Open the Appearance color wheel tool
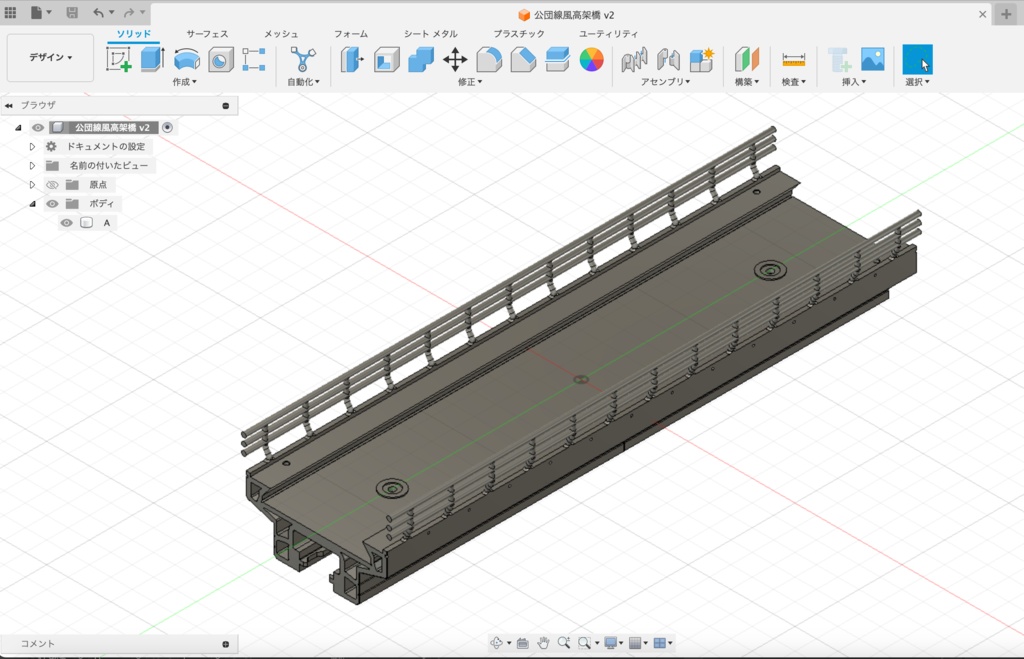 592,60
